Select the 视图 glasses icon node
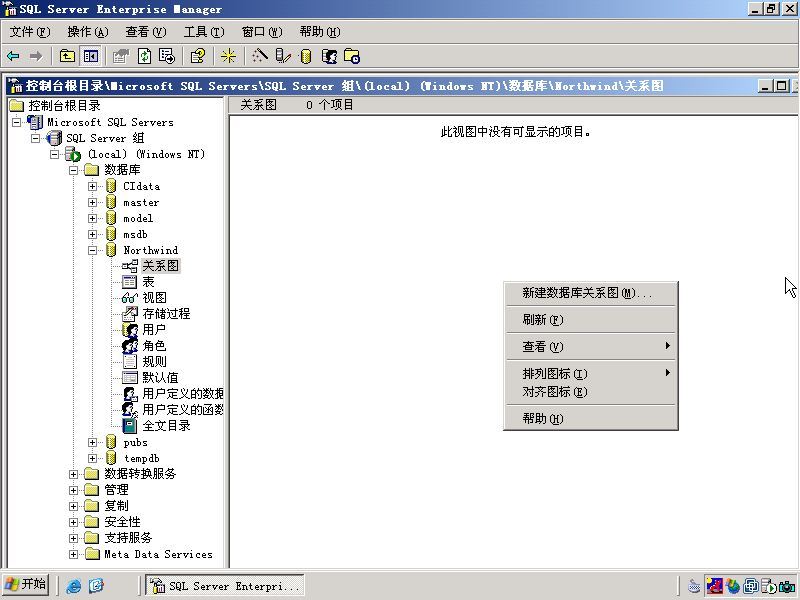This screenshot has height=600, width=800. [130, 297]
